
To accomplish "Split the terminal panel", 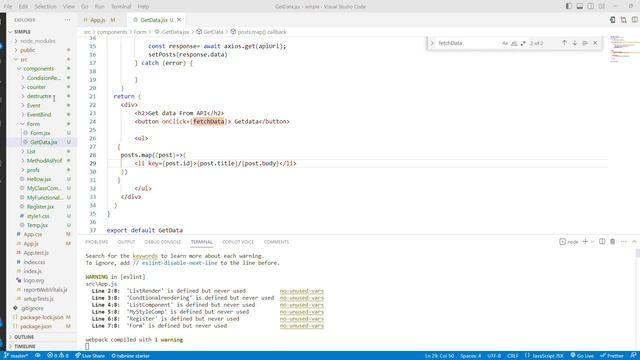I will [602, 242].
